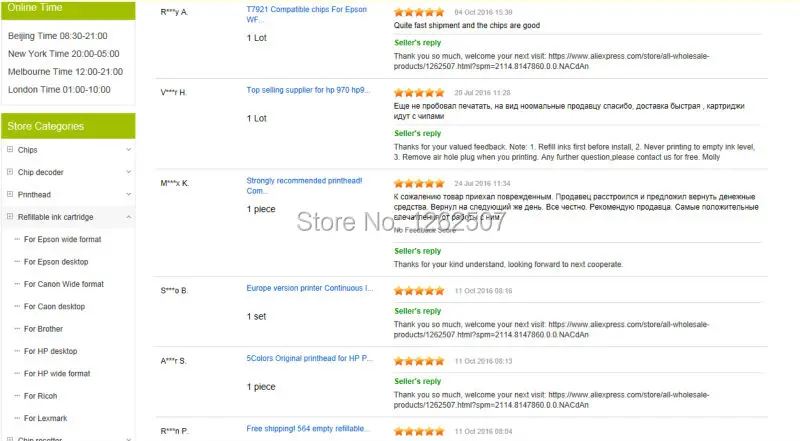Open 5Colors Original printhead for HP link

[x=310, y=358]
